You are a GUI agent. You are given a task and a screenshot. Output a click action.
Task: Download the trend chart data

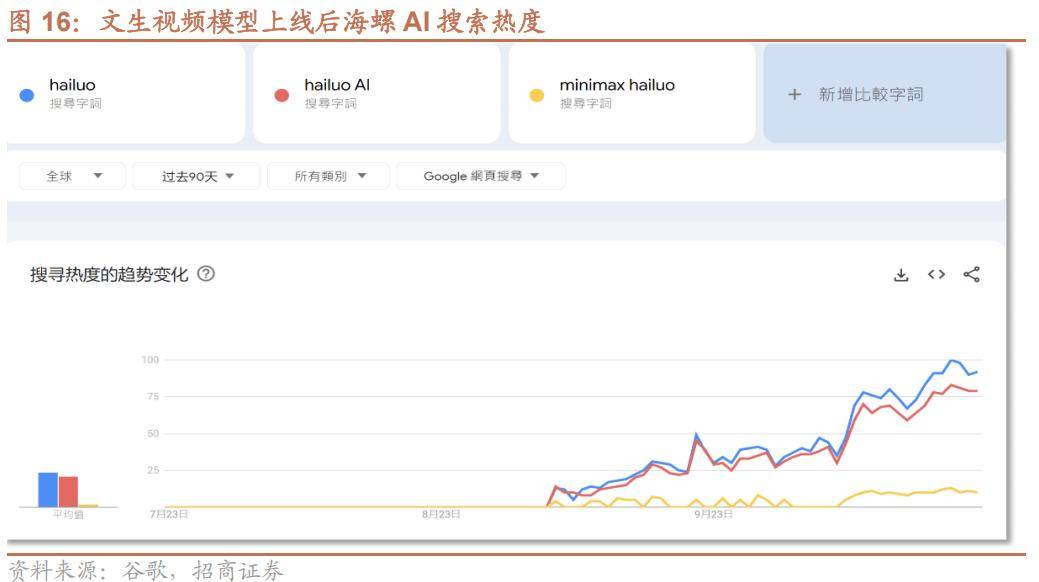pos(901,274)
